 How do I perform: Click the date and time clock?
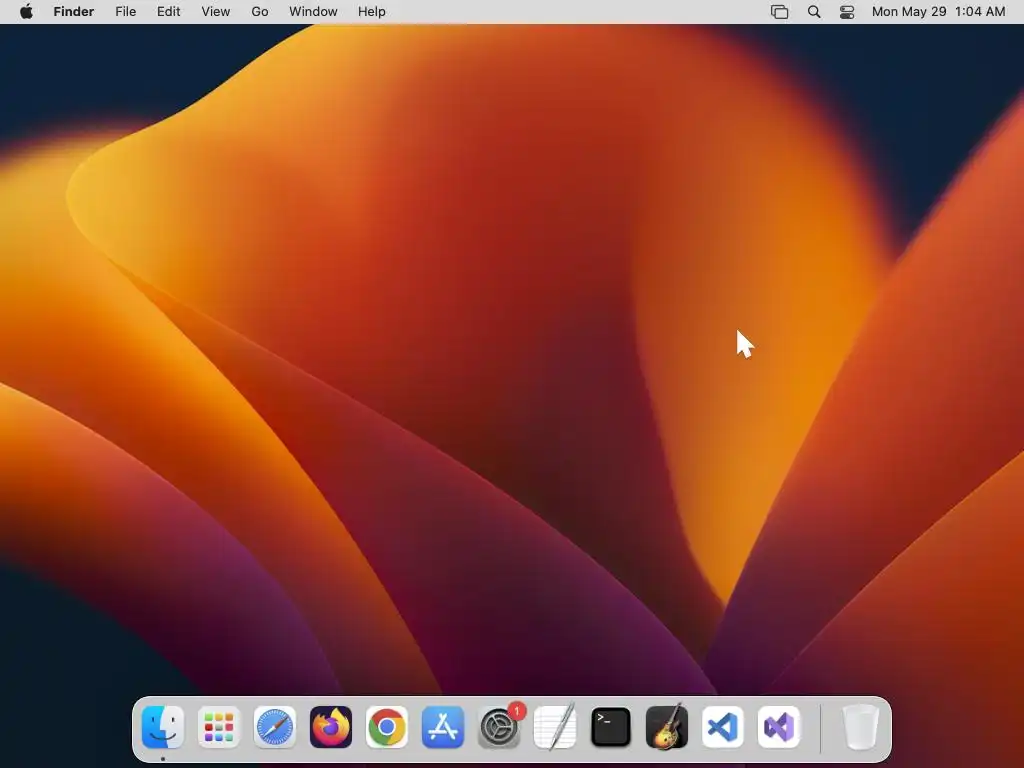(938, 12)
